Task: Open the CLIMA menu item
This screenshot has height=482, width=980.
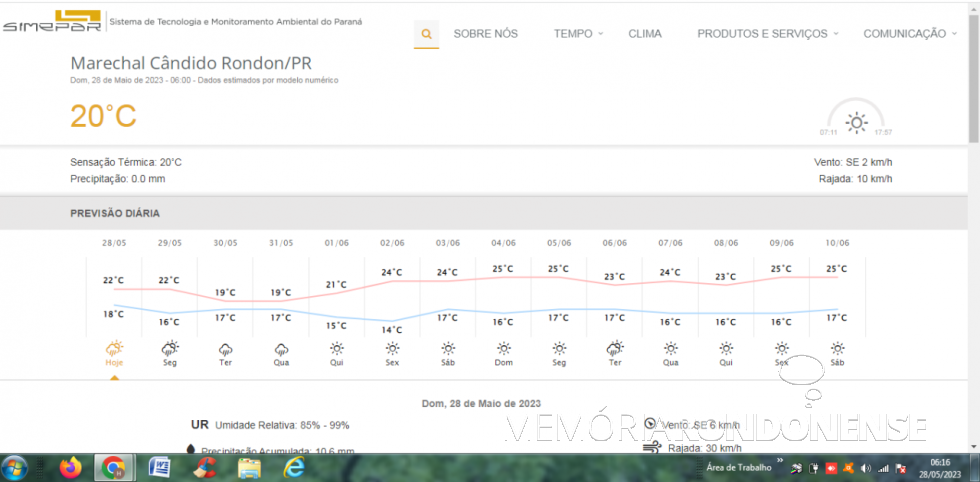Action: [645, 34]
